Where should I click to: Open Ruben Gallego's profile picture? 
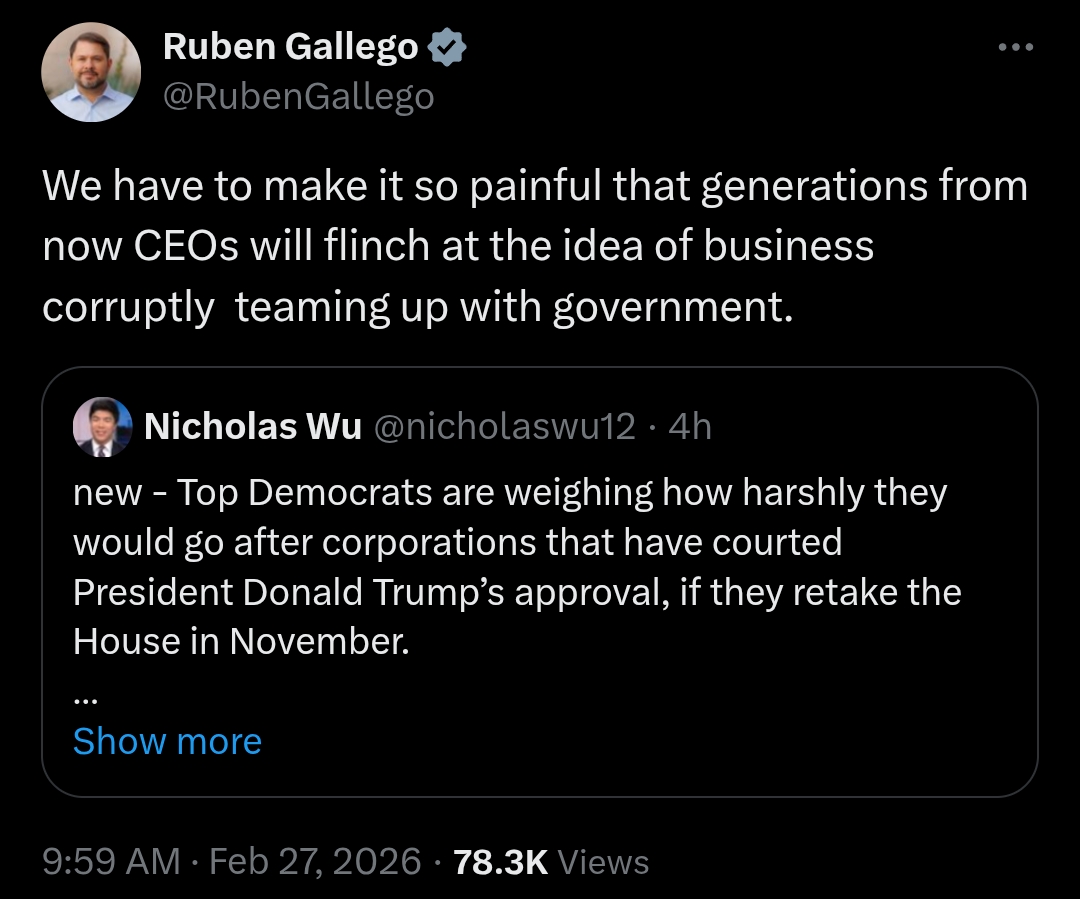(x=91, y=72)
